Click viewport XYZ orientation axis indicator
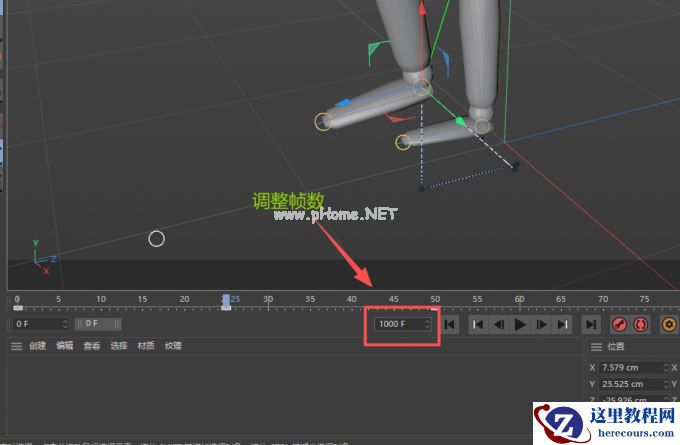Screen dimensions: 680x445 click(x=42, y=258)
